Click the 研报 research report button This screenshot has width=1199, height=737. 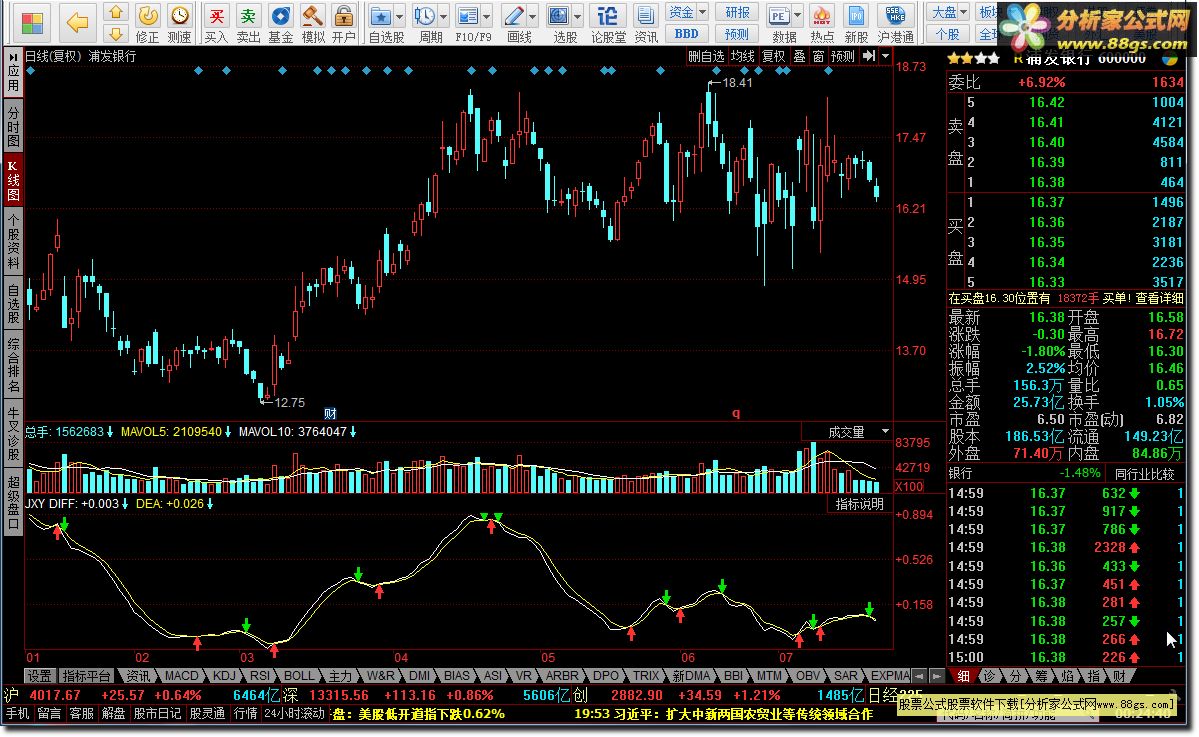coord(737,12)
